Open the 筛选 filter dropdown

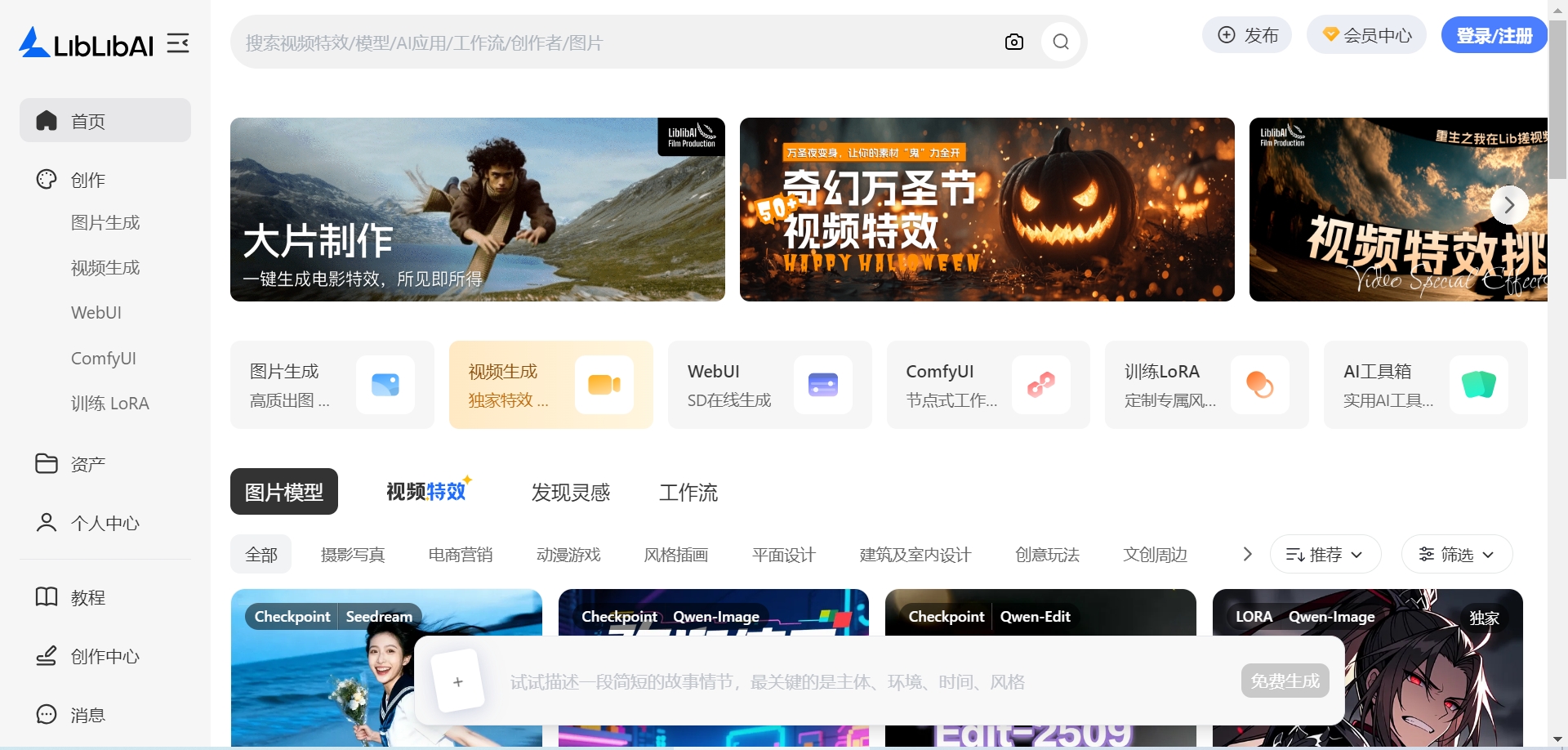(1456, 555)
